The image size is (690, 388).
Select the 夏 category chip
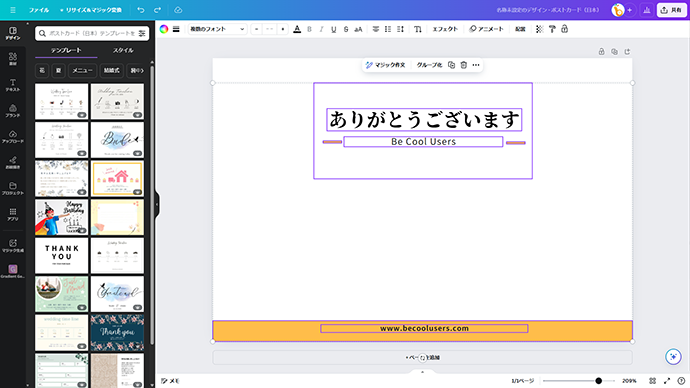(x=59, y=70)
